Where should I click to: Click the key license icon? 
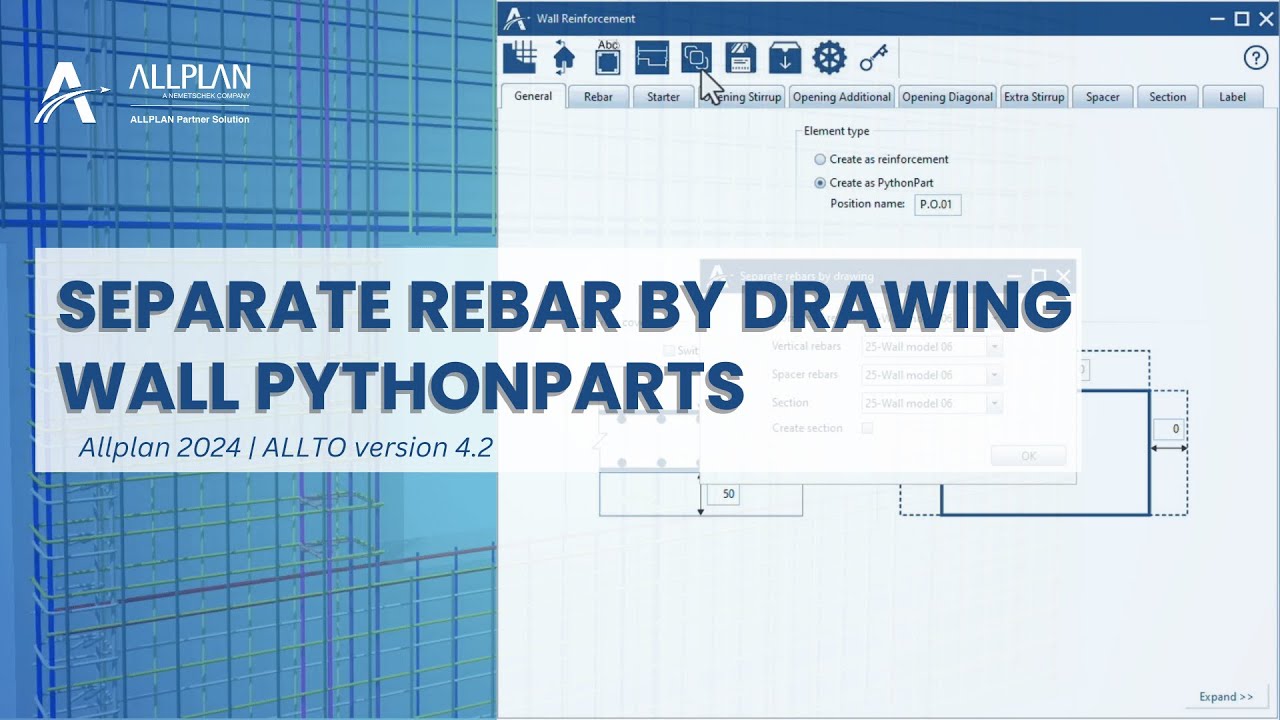(x=874, y=58)
